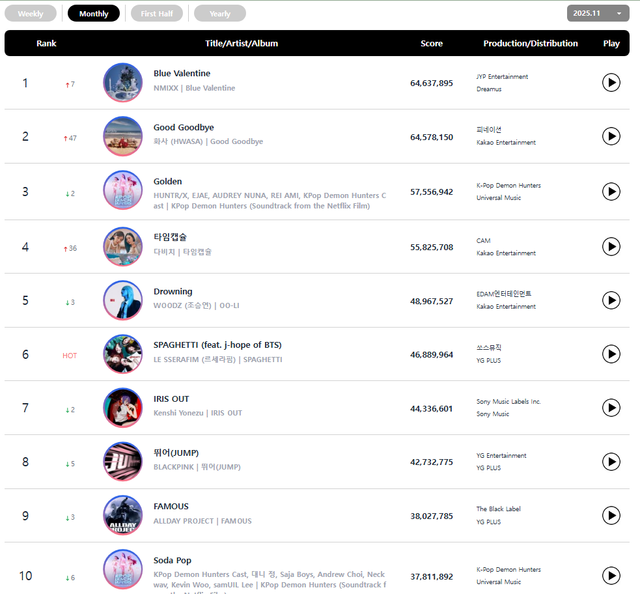The height and width of the screenshot is (594, 640).
Task: Play Good Goodbye by HWASA
Action: (x=611, y=136)
